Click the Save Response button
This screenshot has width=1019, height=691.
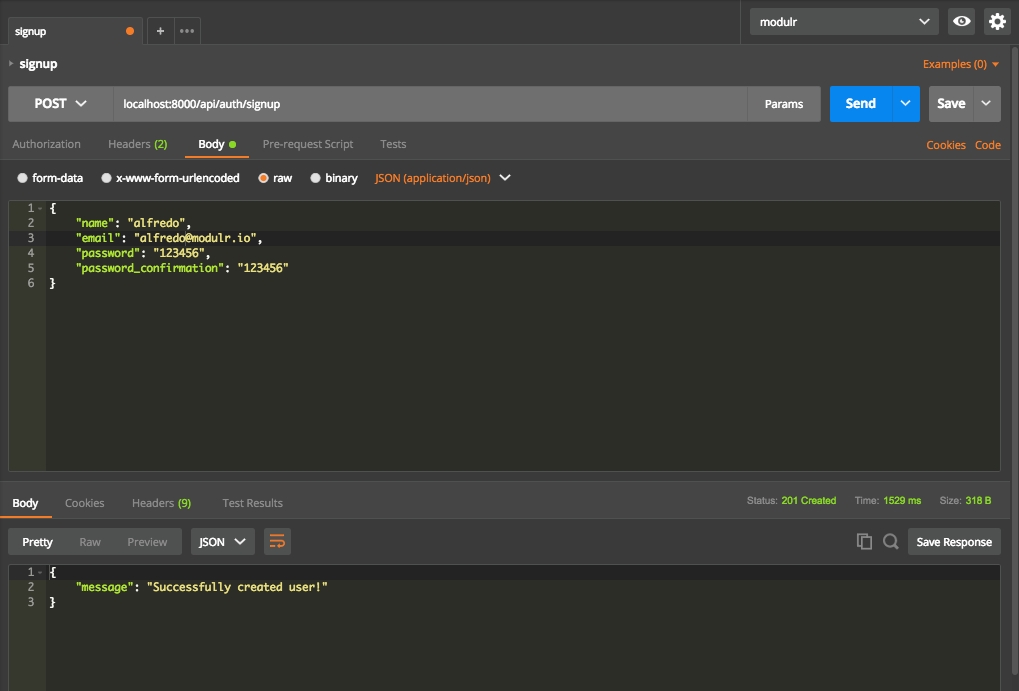click(x=954, y=542)
